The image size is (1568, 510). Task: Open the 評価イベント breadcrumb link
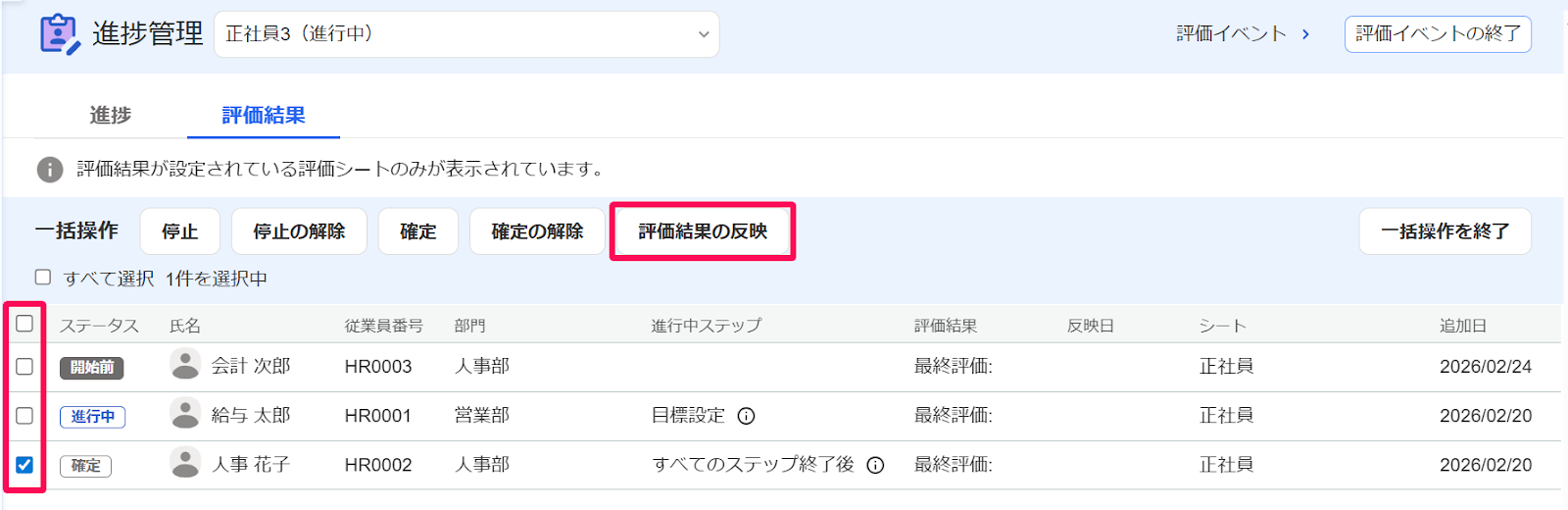1231,34
